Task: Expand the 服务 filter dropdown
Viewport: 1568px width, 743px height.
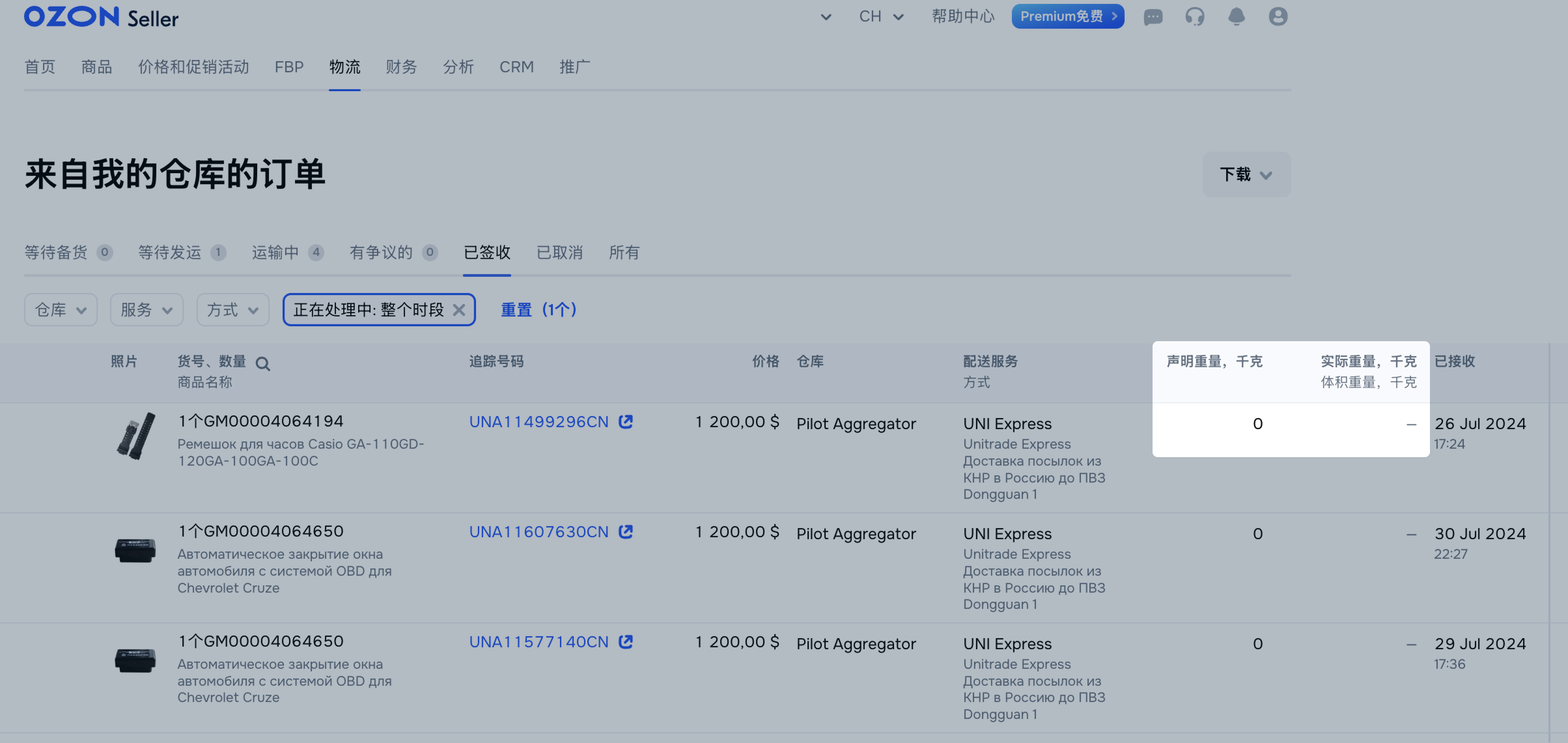Action: click(x=147, y=310)
